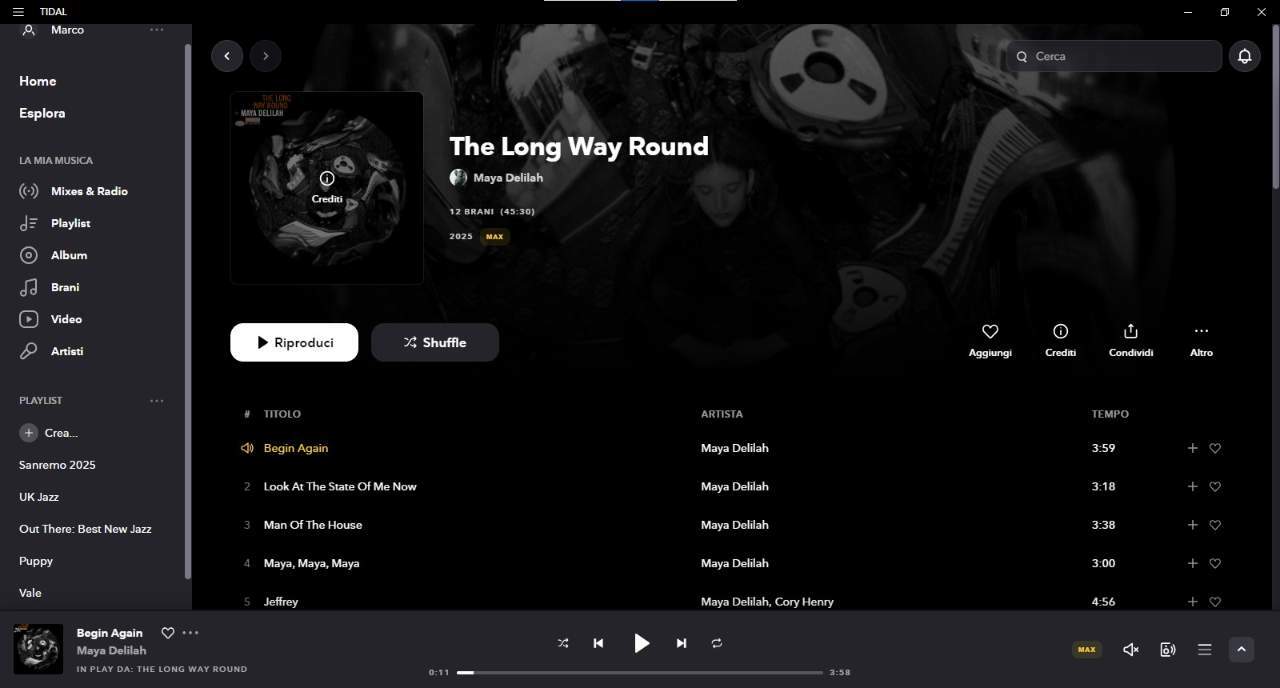This screenshot has height=688, width=1280.
Task: Add Begin Again to playlist with plus icon
Action: click(1192, 448)
